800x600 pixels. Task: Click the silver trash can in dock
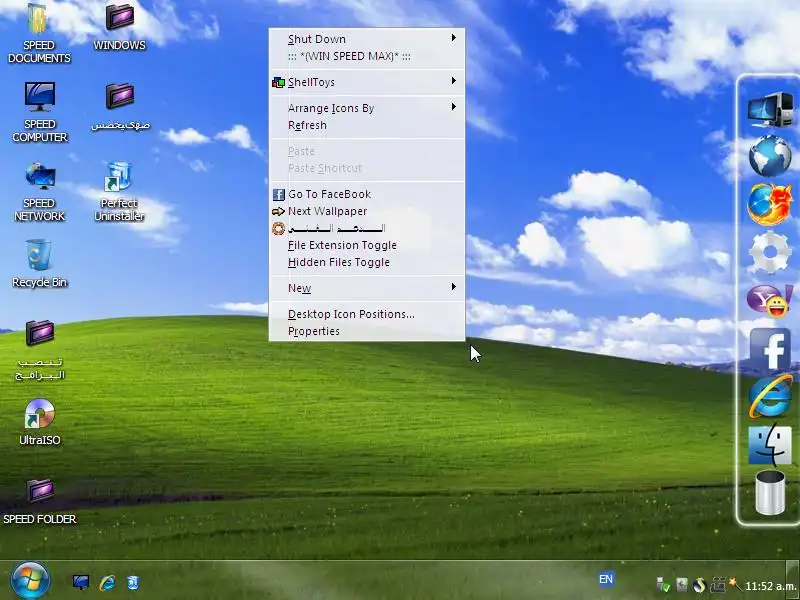tap(770, 492)
